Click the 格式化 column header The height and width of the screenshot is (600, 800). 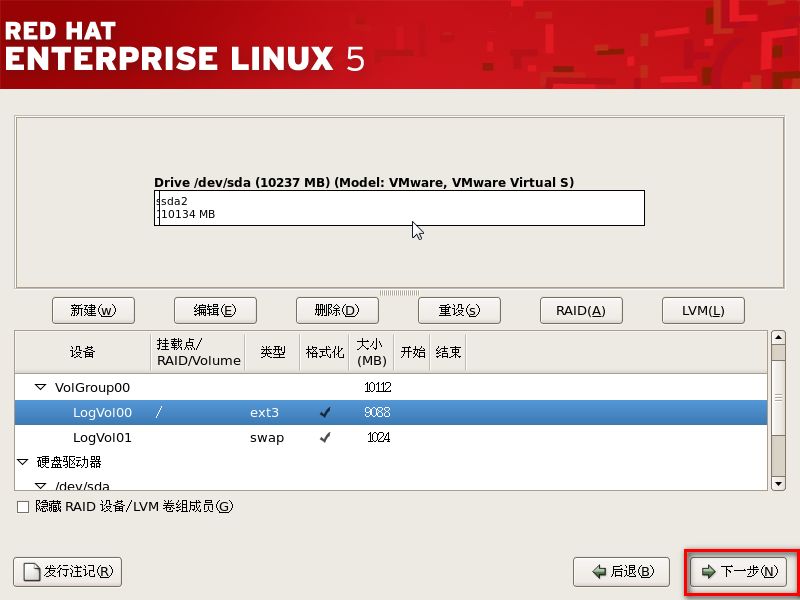coord(324,352)
